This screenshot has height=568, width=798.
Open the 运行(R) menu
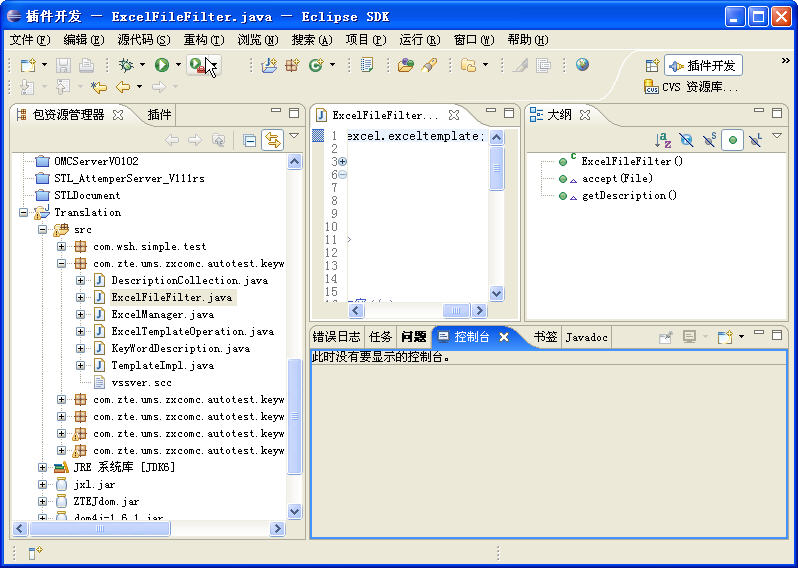419,40
